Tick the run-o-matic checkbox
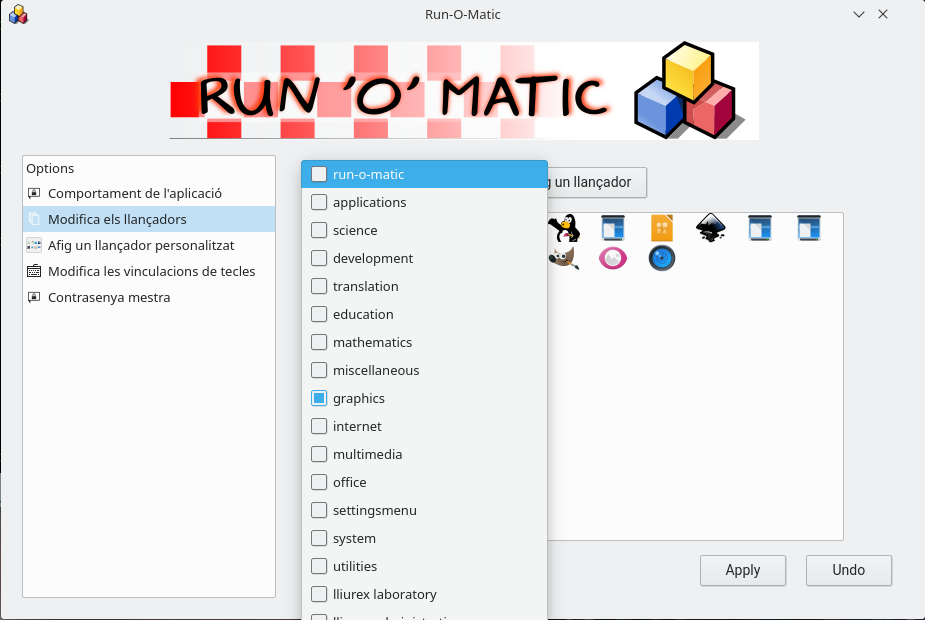Viewport: 925px width, 620px height. pos(319,174)
